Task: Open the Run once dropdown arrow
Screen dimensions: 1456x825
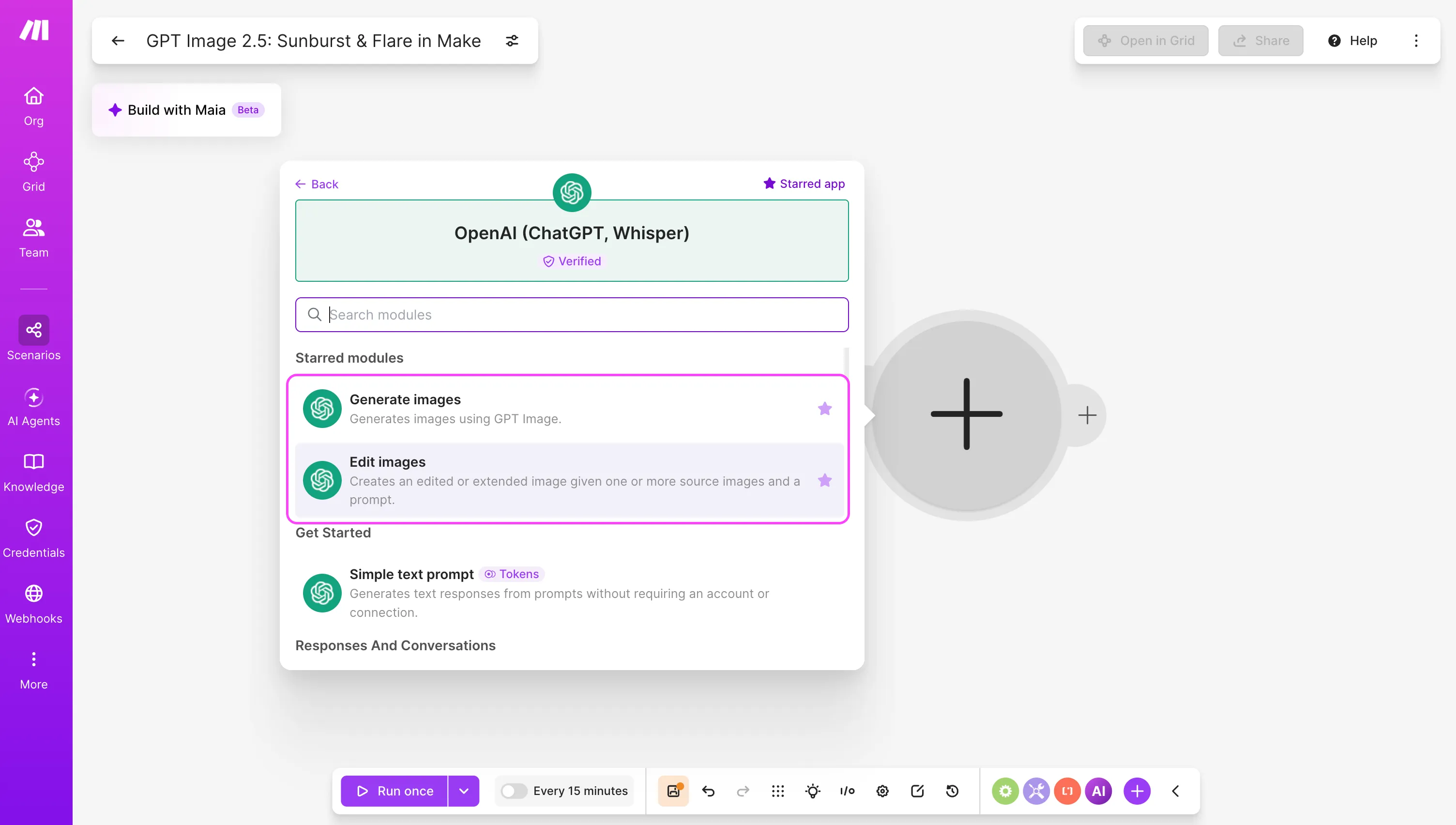Action: pos(464,791)
